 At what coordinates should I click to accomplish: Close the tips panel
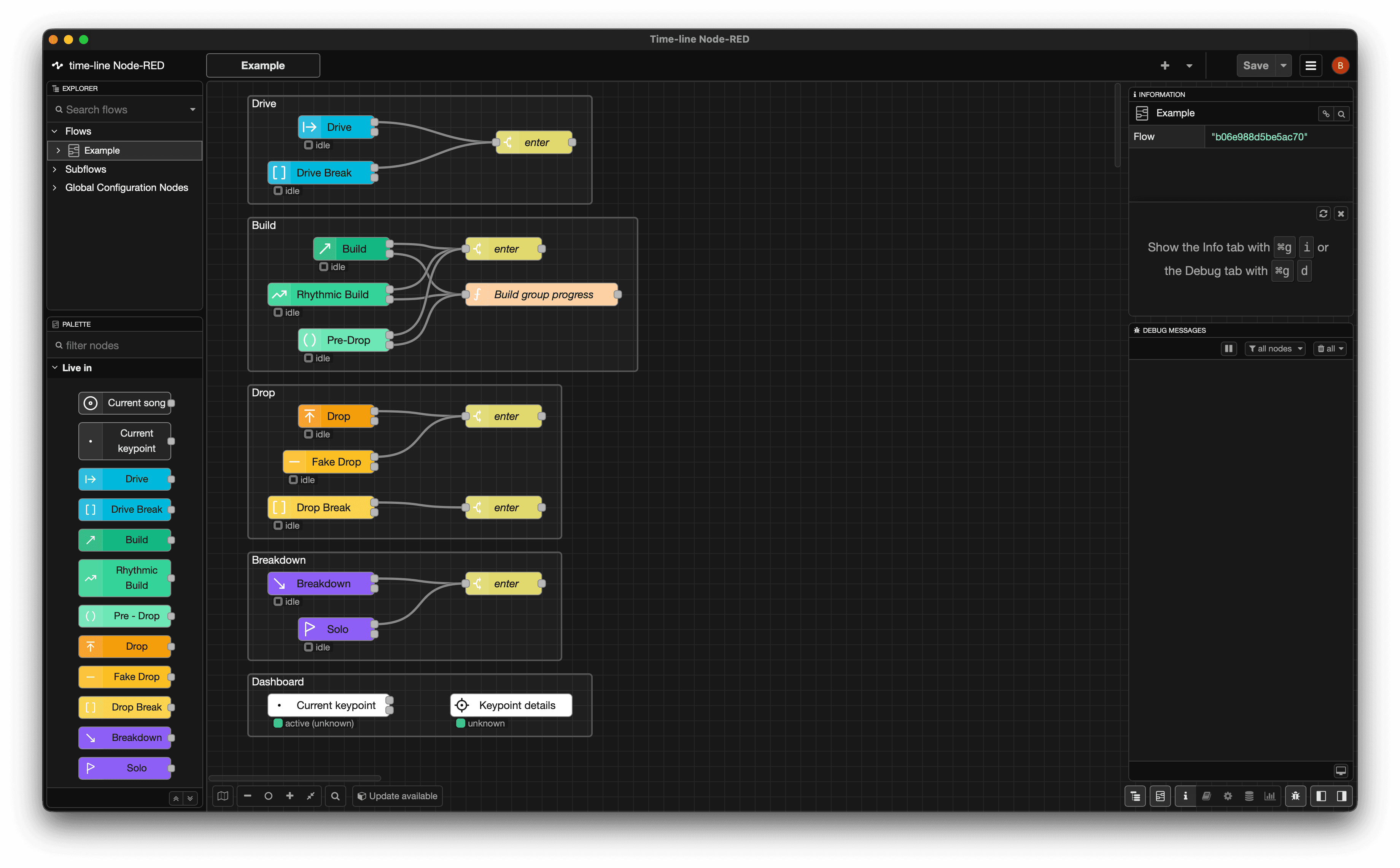(1341, 213)
